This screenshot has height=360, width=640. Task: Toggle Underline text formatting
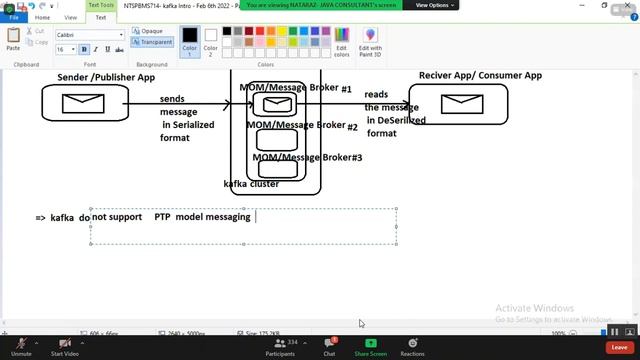point(107,49)
